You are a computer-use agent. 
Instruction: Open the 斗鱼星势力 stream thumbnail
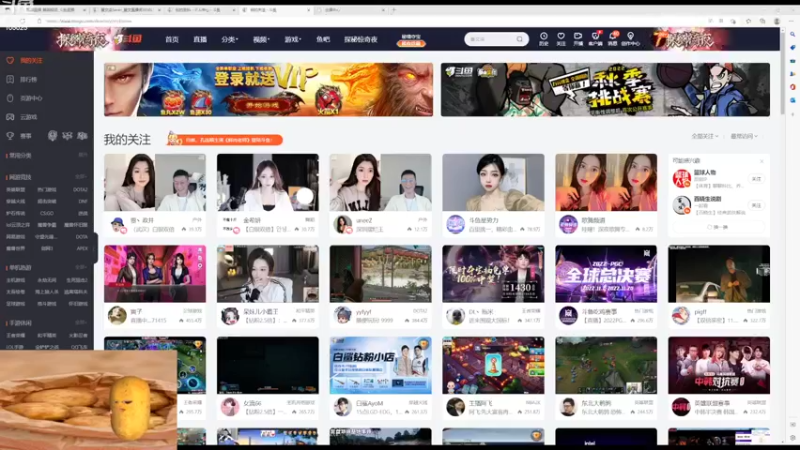[493, 182]
